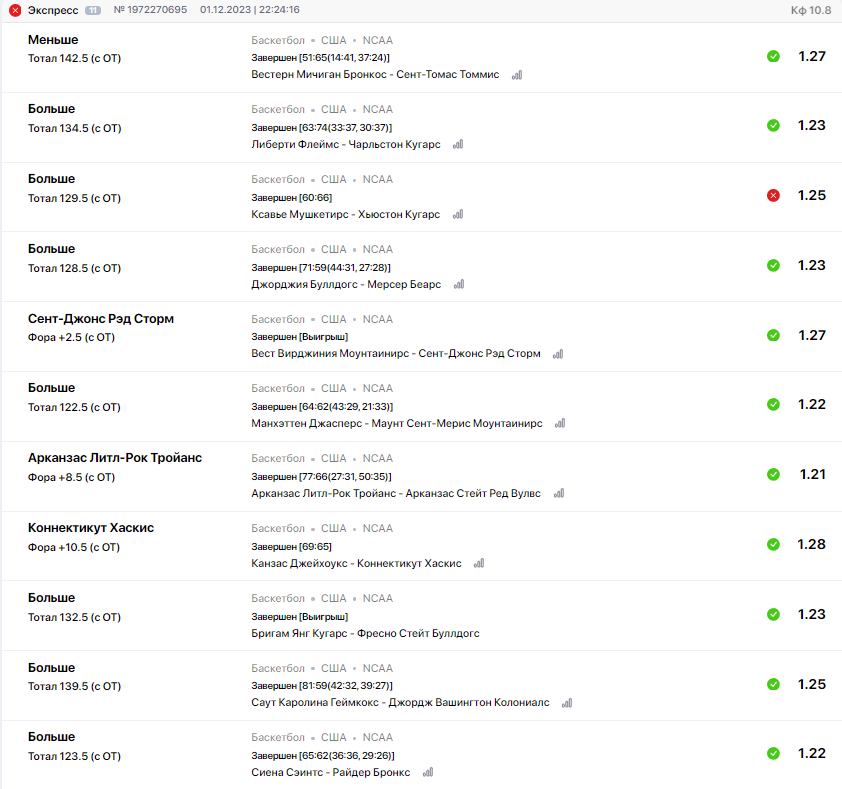Click green win checkmark for Тотал 142.5 bet
The image size is (842, 789).
click(773, 56)
